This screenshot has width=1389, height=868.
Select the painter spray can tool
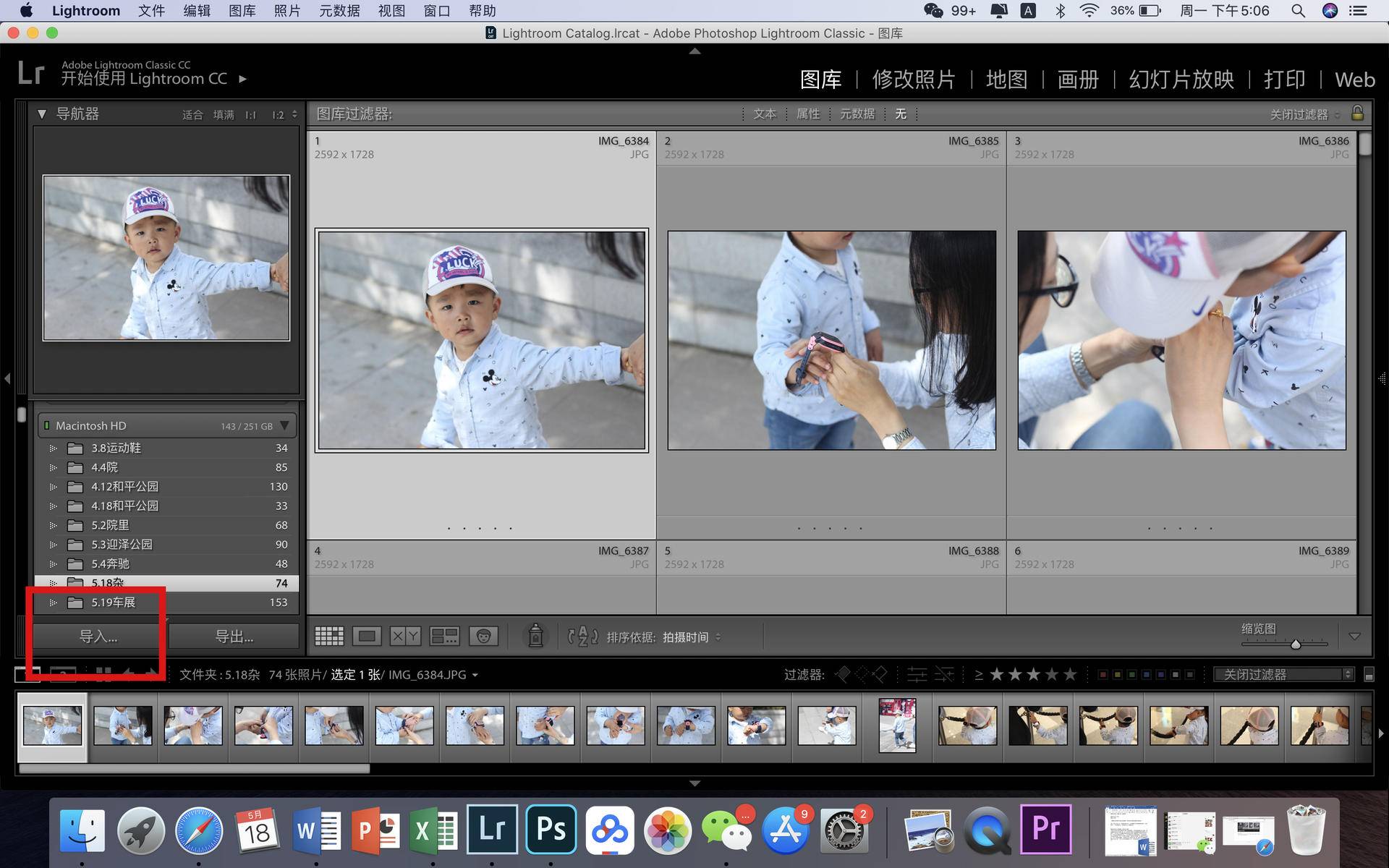[x=535, y=636]
